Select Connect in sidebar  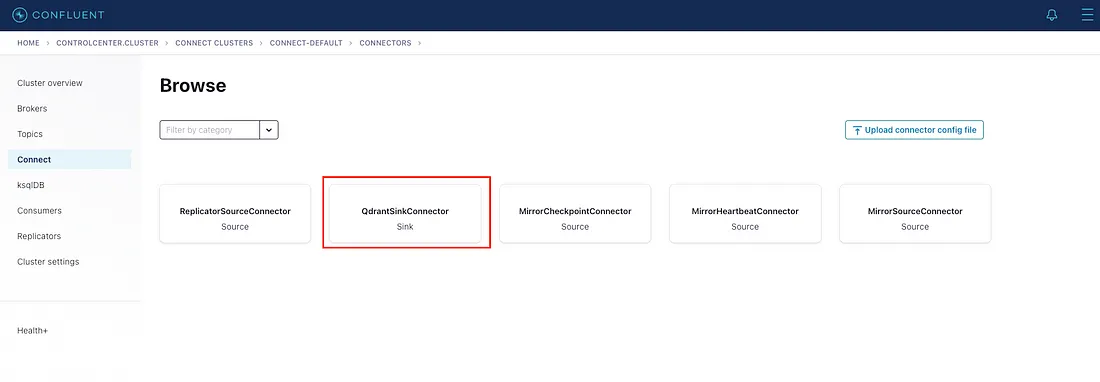coord(69,160)
